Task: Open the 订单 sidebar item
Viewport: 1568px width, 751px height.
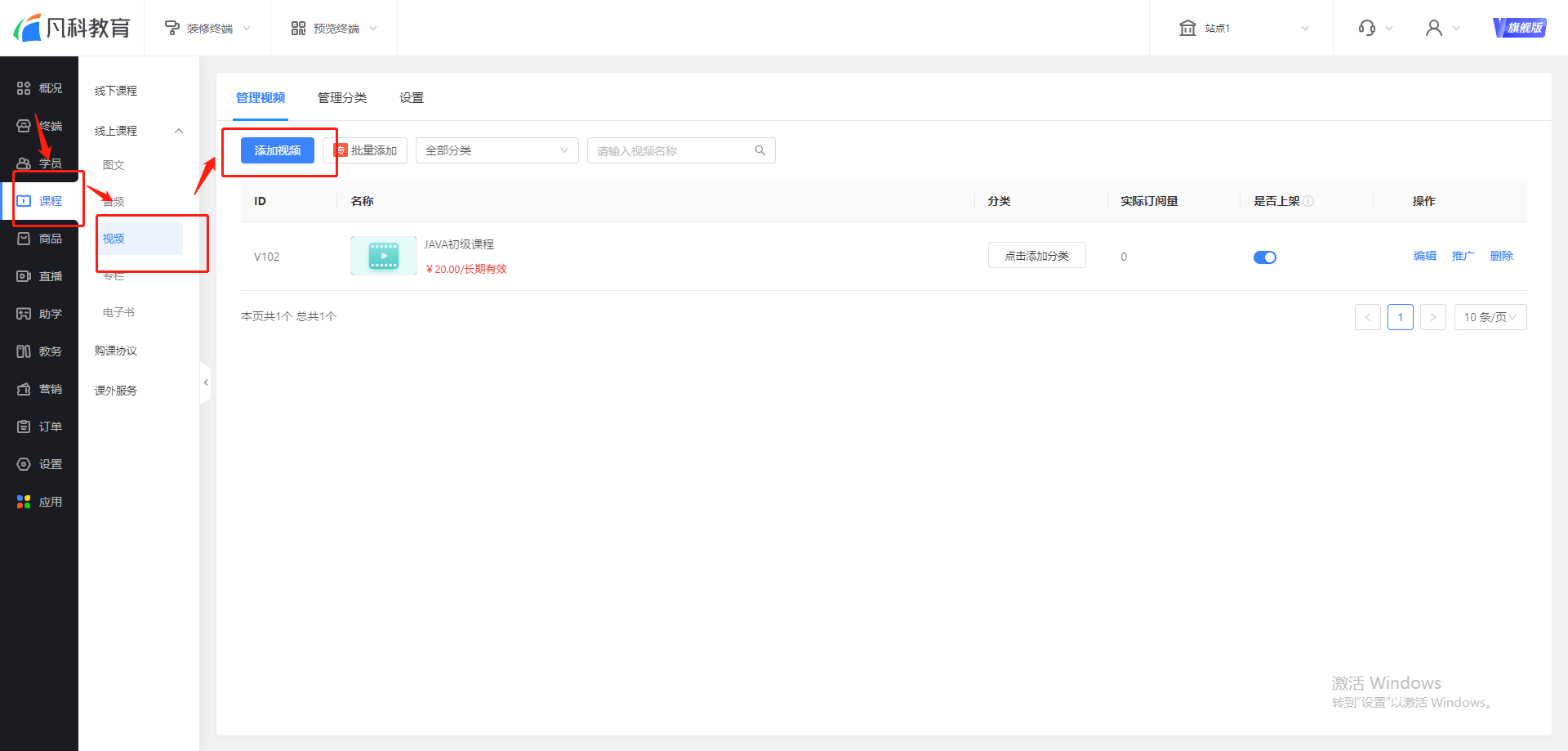Action: [x=39, y=427]
